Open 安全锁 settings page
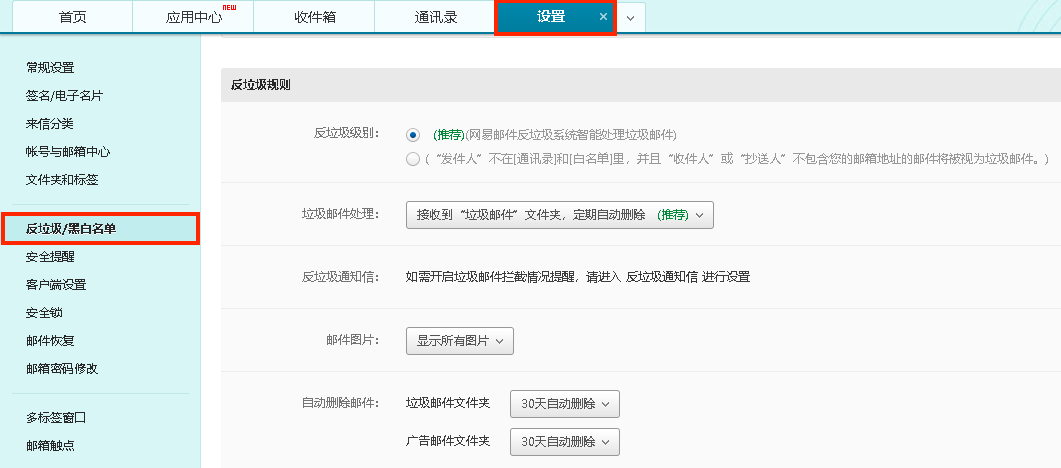Viewport: 1061px width, 468px height. 44,312
